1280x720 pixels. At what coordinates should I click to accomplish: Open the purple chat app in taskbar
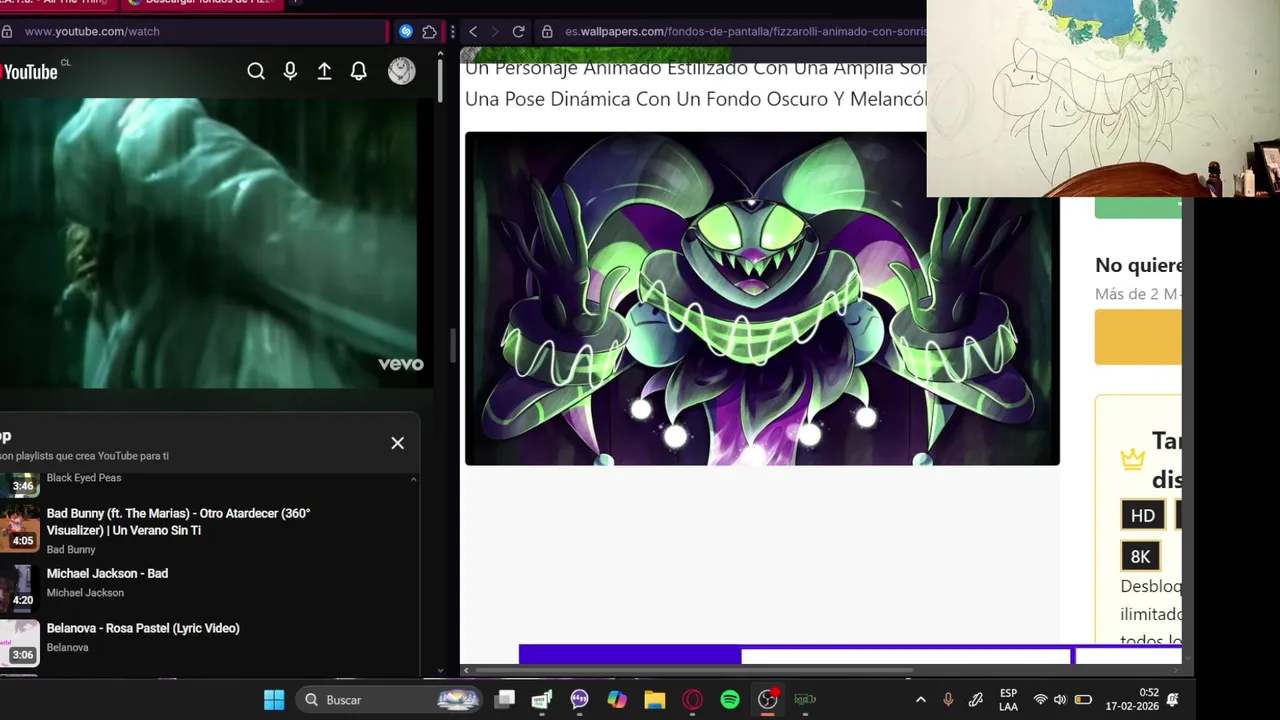579,700
